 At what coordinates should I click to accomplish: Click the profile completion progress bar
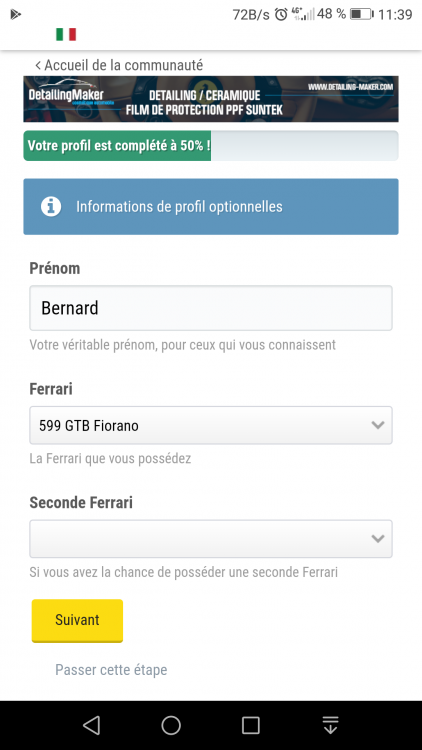click(211, 145)
